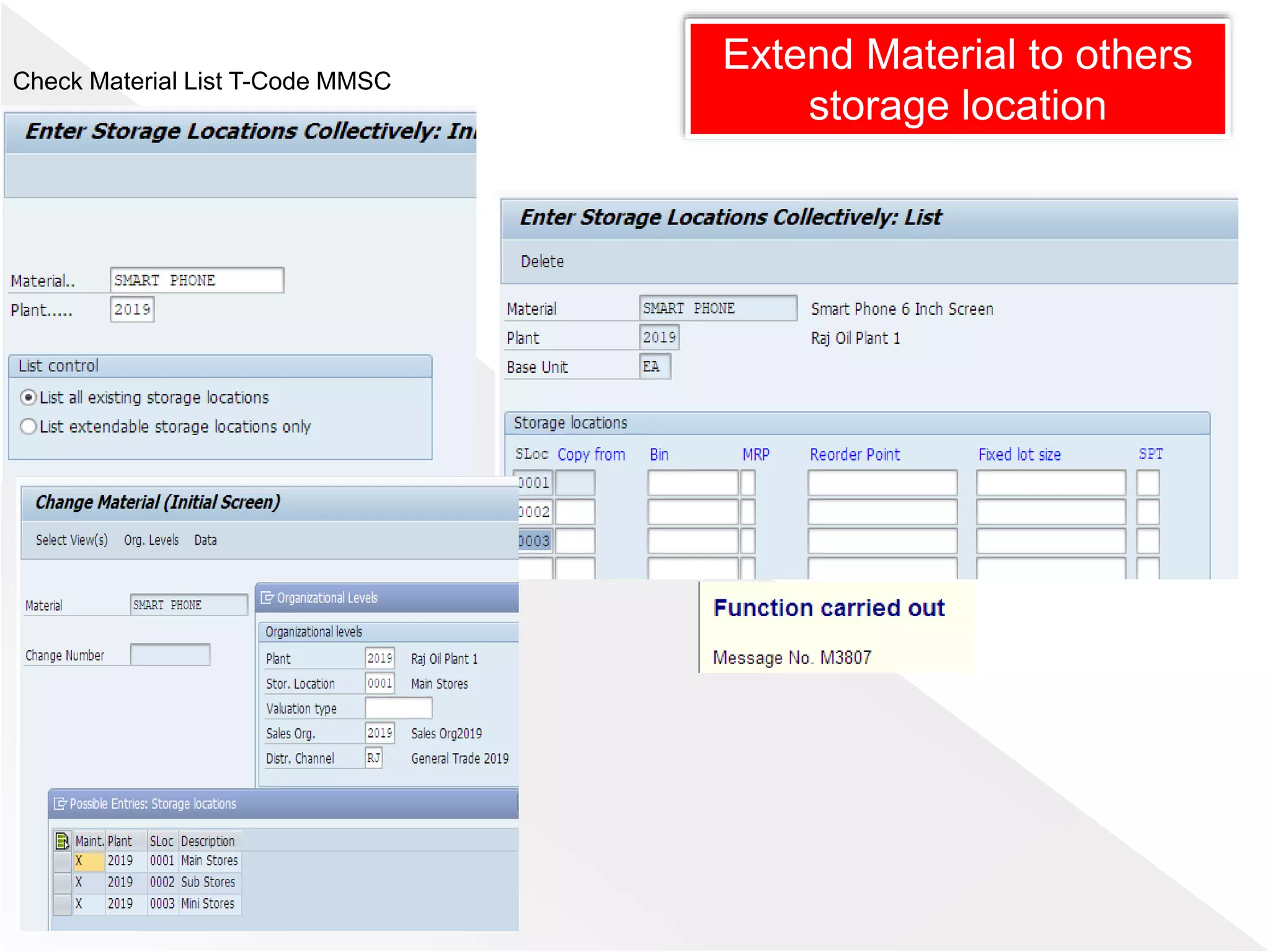Click the 'Copy from' column header
The width and height of the screenshot is (1270, 952).
click(591, 454)
